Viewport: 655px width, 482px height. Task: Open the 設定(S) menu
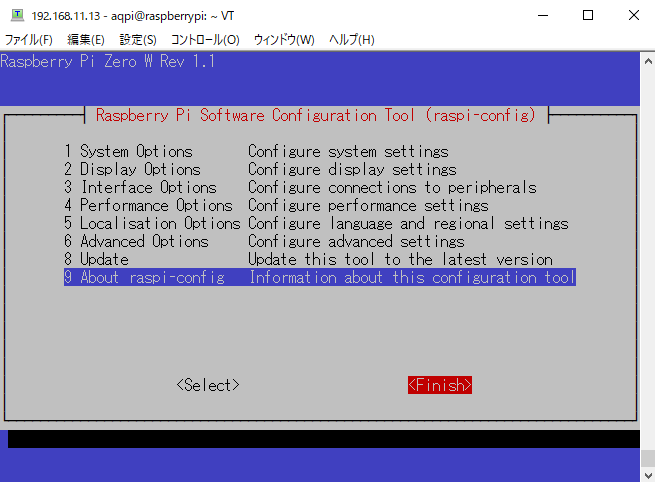tap(138, 40)
